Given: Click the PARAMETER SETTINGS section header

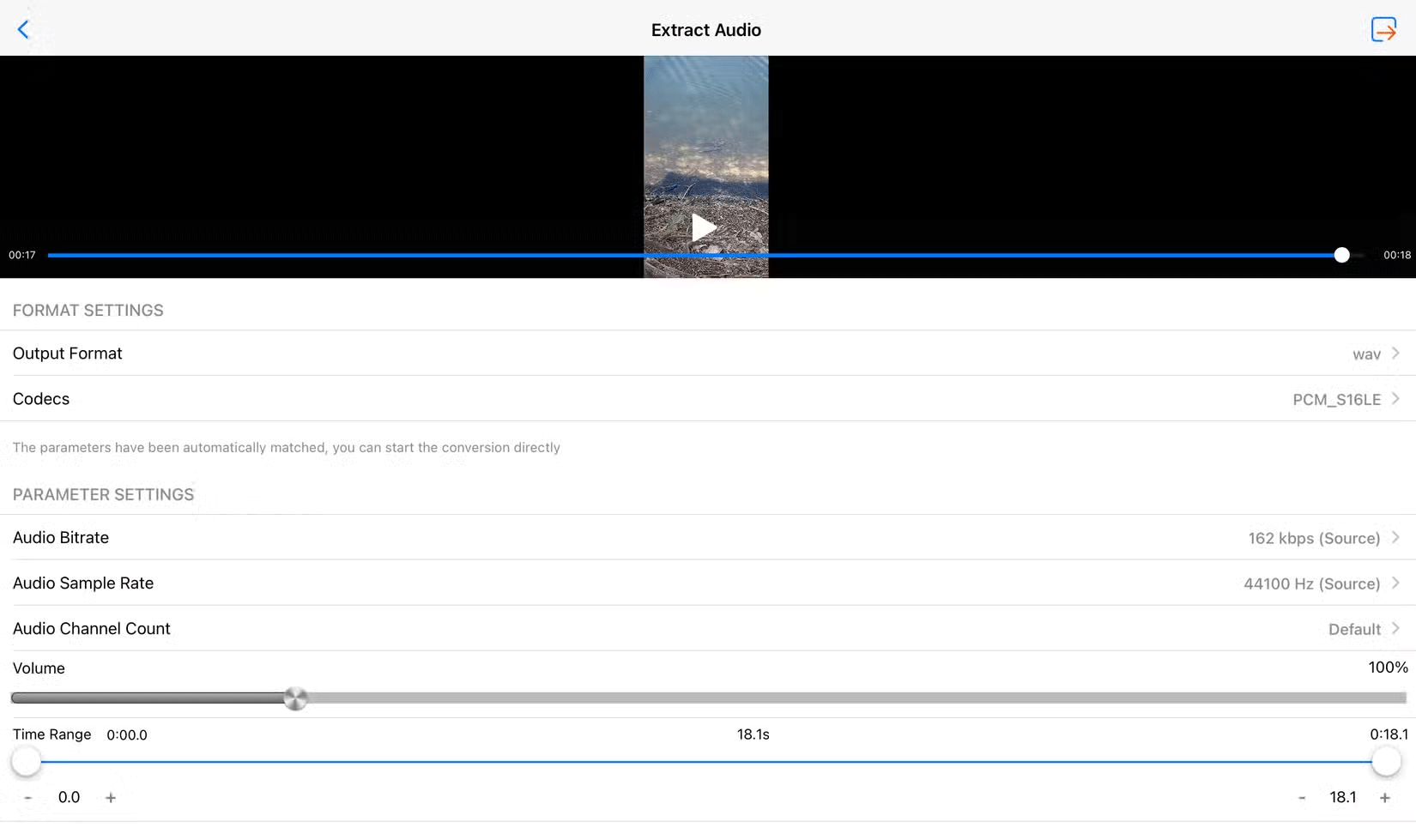Looking at the screenshot, I should coord(103,494).
